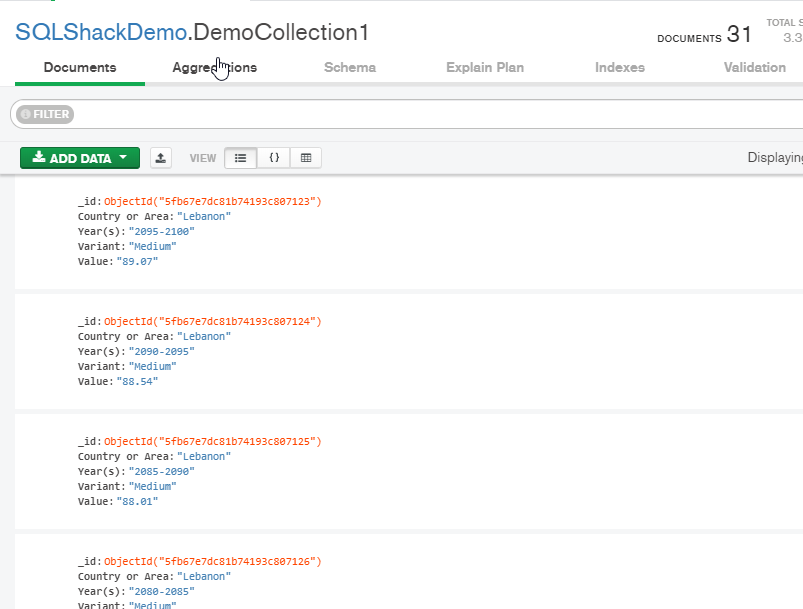Click the Value "89.07" field
Viewport: 803px width, 609px height.
point(137,261)
